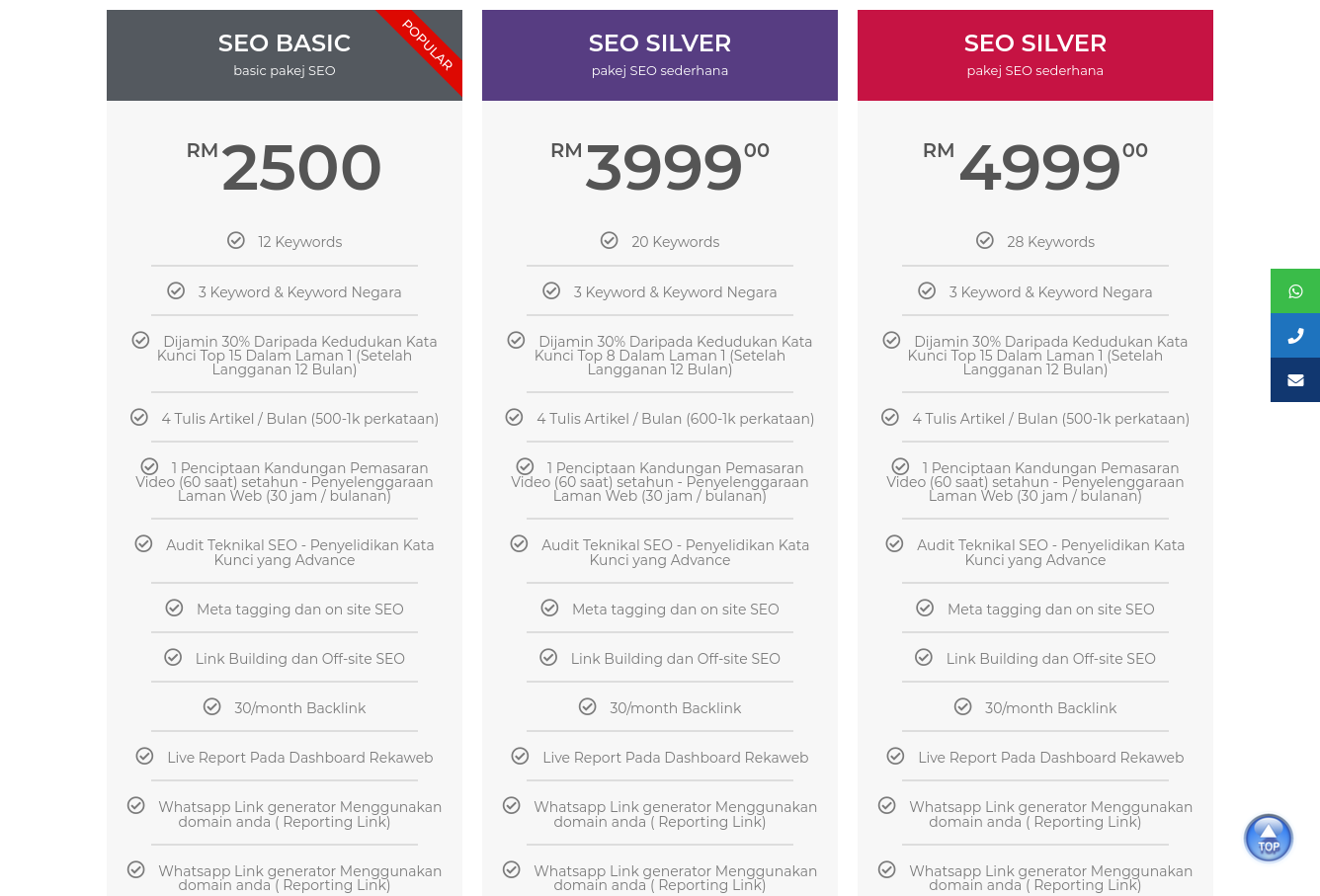
Task: Select the purple SEO SILVER header
Action: (x=660, y=55)
